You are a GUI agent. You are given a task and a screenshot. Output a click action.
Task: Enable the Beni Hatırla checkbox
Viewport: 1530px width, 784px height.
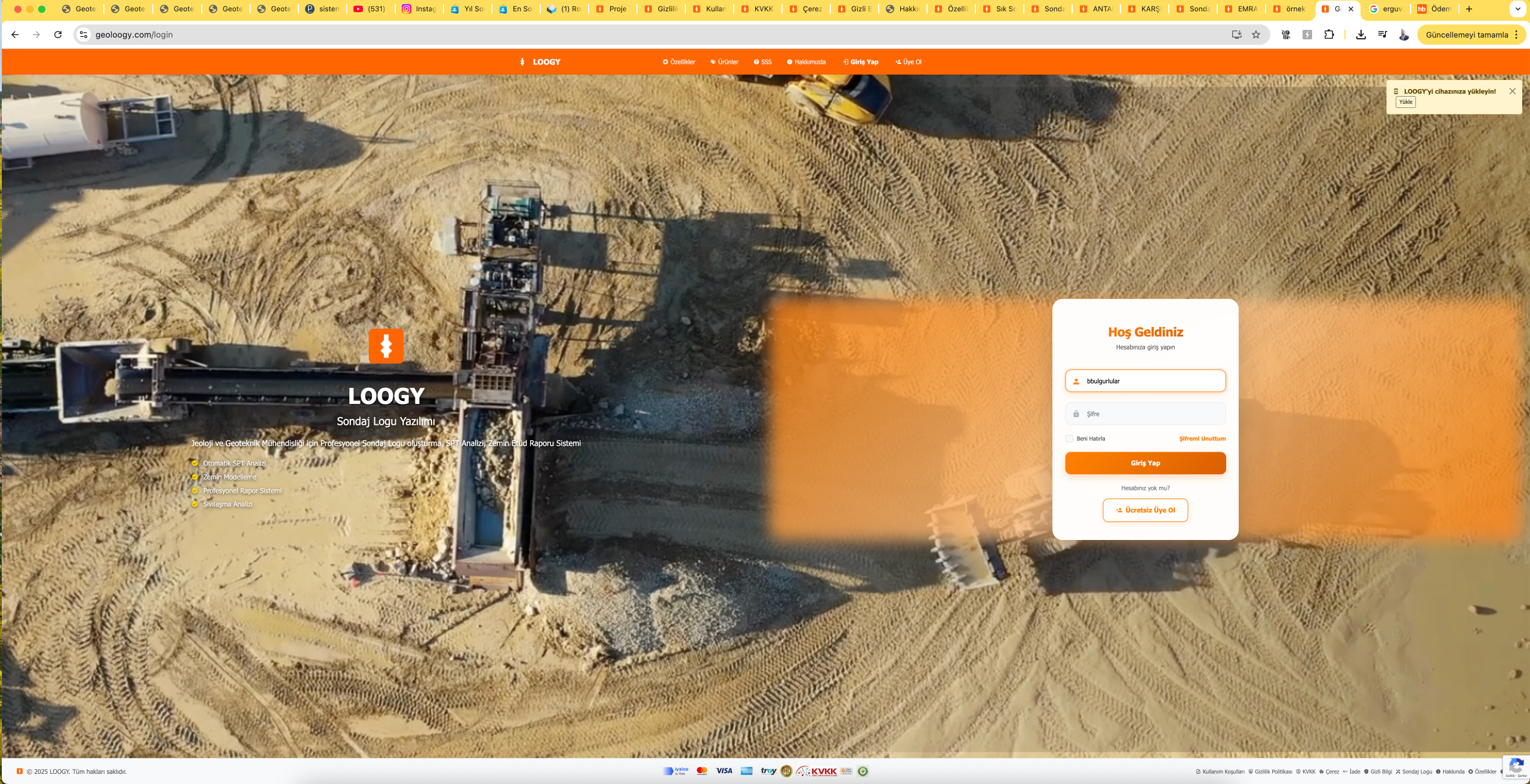click(1069, 439)
